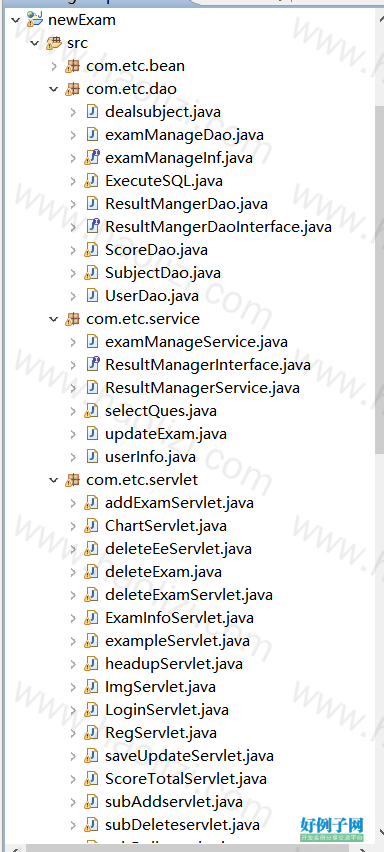Image resolution: width=384 pixels, height=852 pixels.
Task: Click the userInfo.java file icon
Action: 92,457
